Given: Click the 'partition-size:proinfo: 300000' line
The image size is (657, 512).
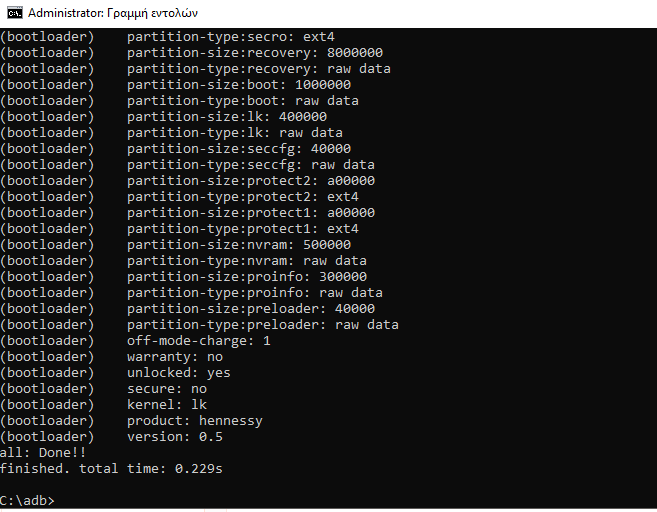Looking at the screenshot, I should tap(246, 276).
